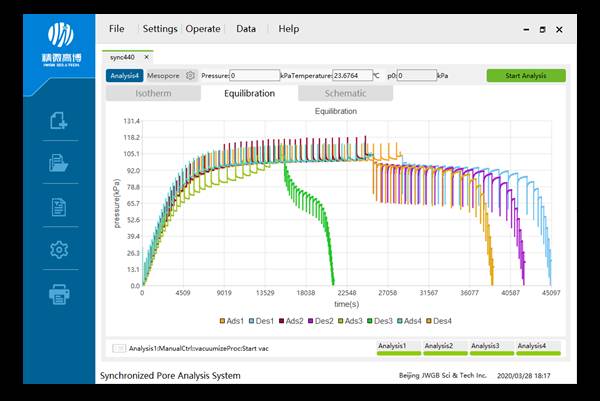Open the File menu

coord(117,29)
